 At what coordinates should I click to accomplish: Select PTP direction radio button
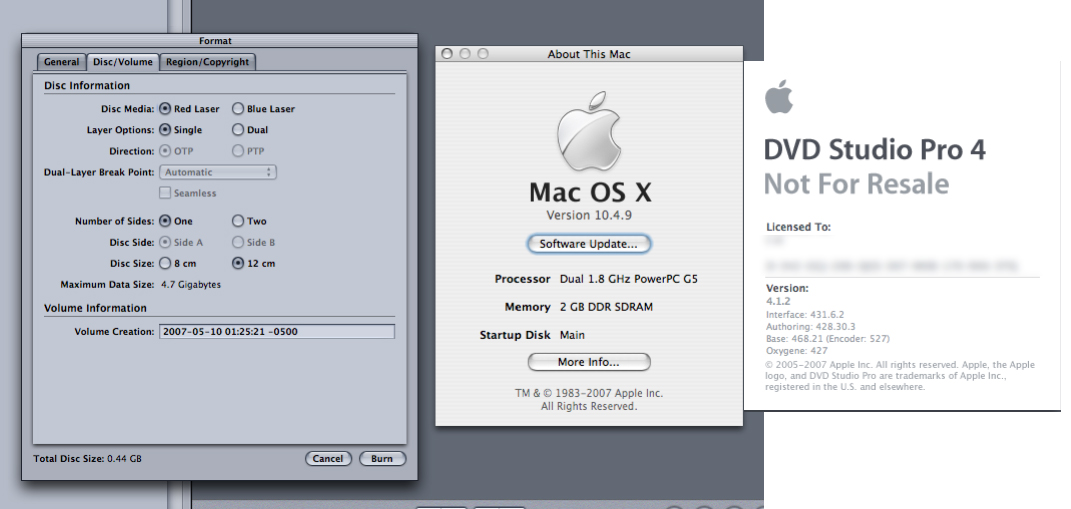pos(238,151)
